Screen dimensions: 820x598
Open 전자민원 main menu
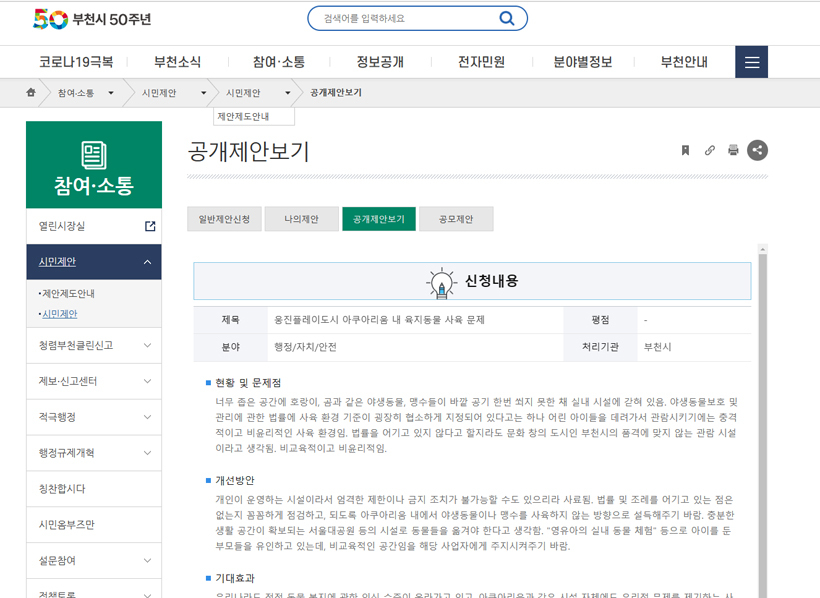481,62
